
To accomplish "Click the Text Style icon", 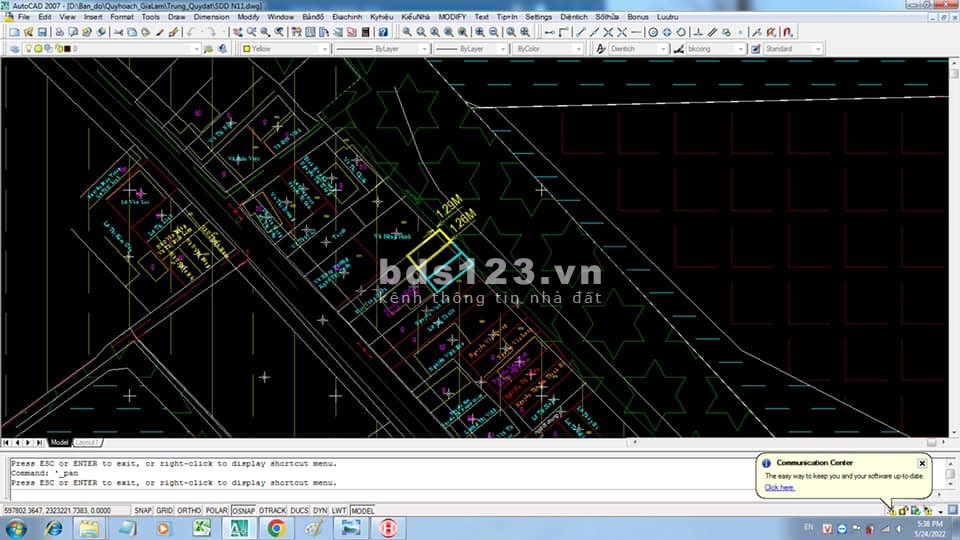I will click(601, 48).
